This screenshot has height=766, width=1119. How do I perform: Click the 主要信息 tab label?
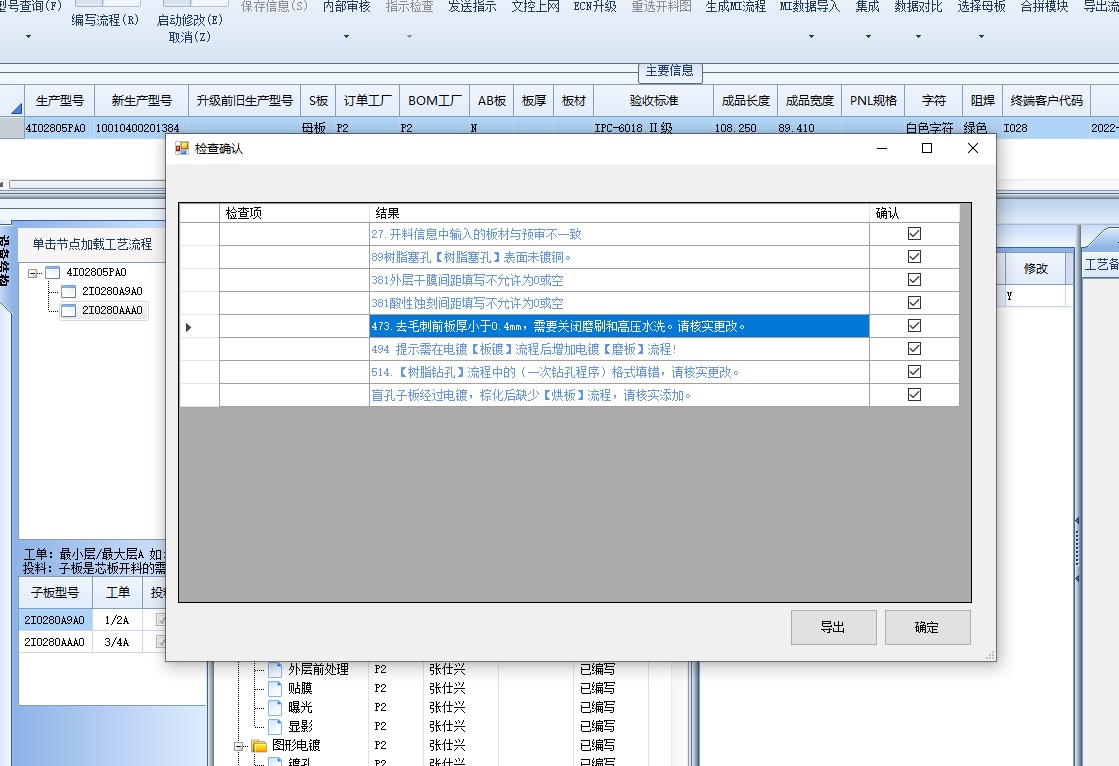[x=669, y=71]
